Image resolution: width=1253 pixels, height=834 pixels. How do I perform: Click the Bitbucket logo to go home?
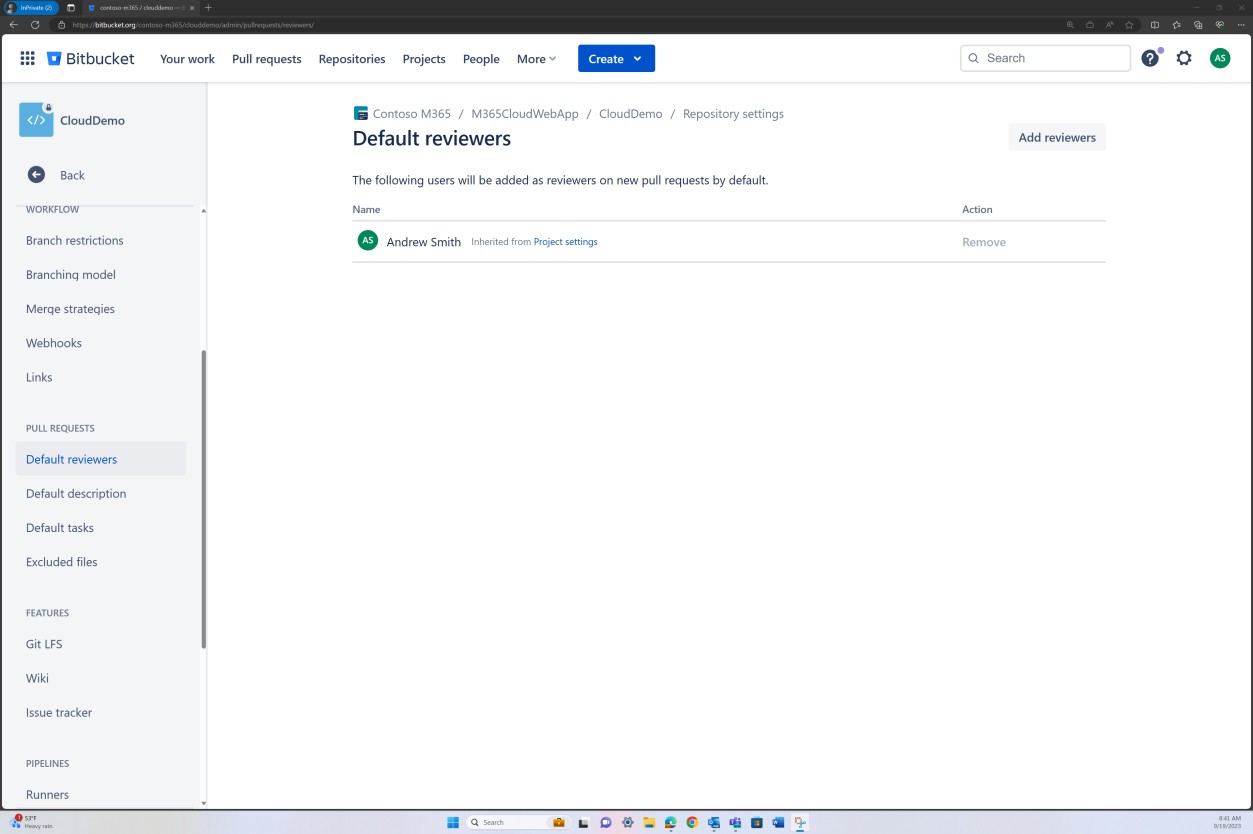tap(91, 58)
